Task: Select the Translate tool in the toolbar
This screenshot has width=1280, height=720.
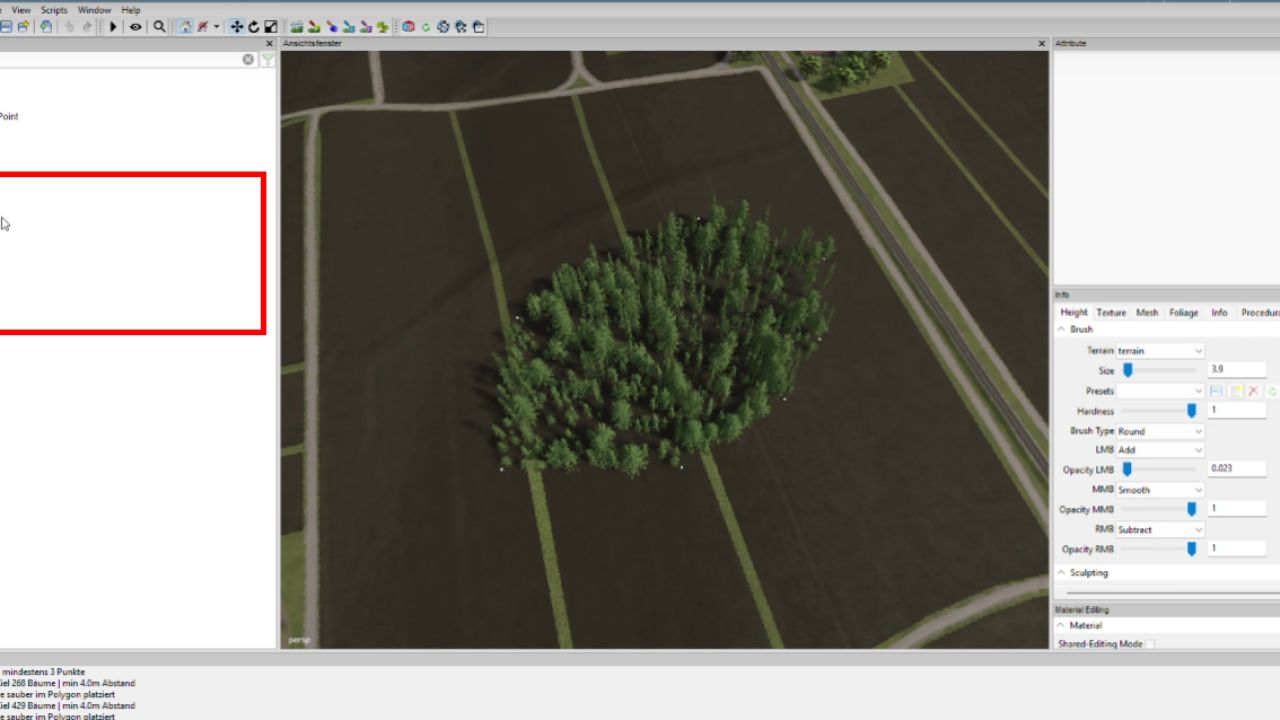Action: (237, 27)
